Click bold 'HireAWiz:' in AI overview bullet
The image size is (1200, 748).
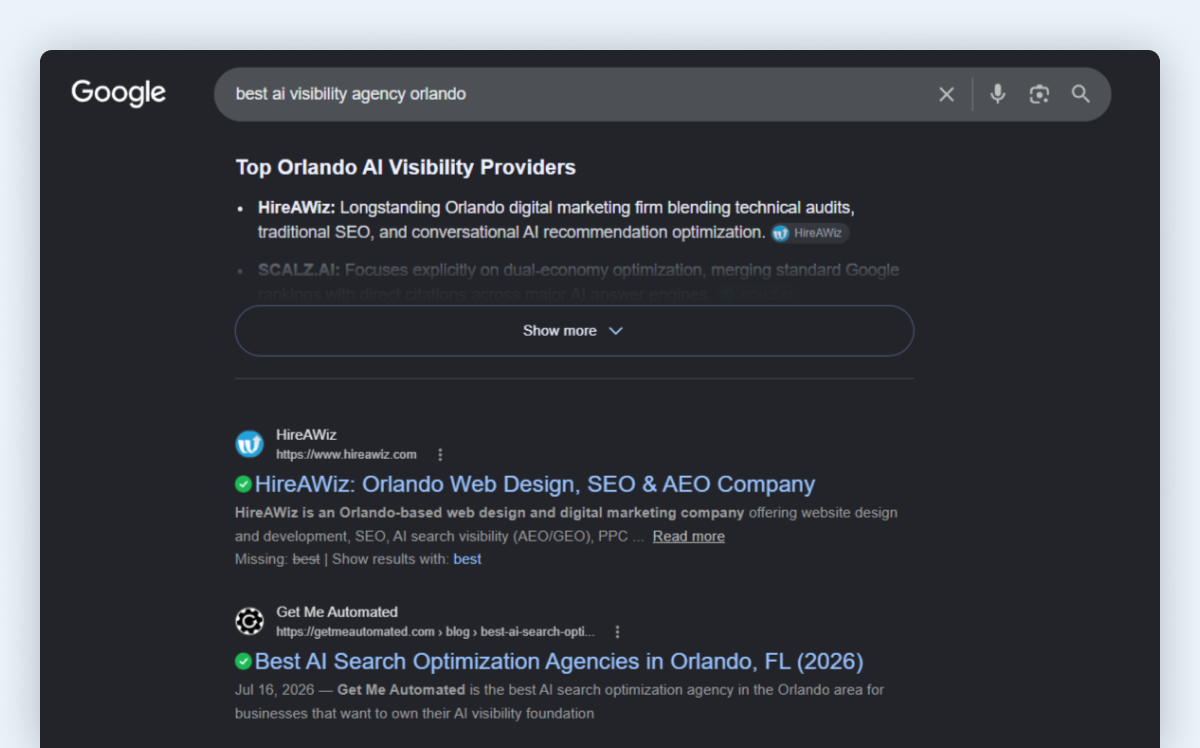click(296, 208)
